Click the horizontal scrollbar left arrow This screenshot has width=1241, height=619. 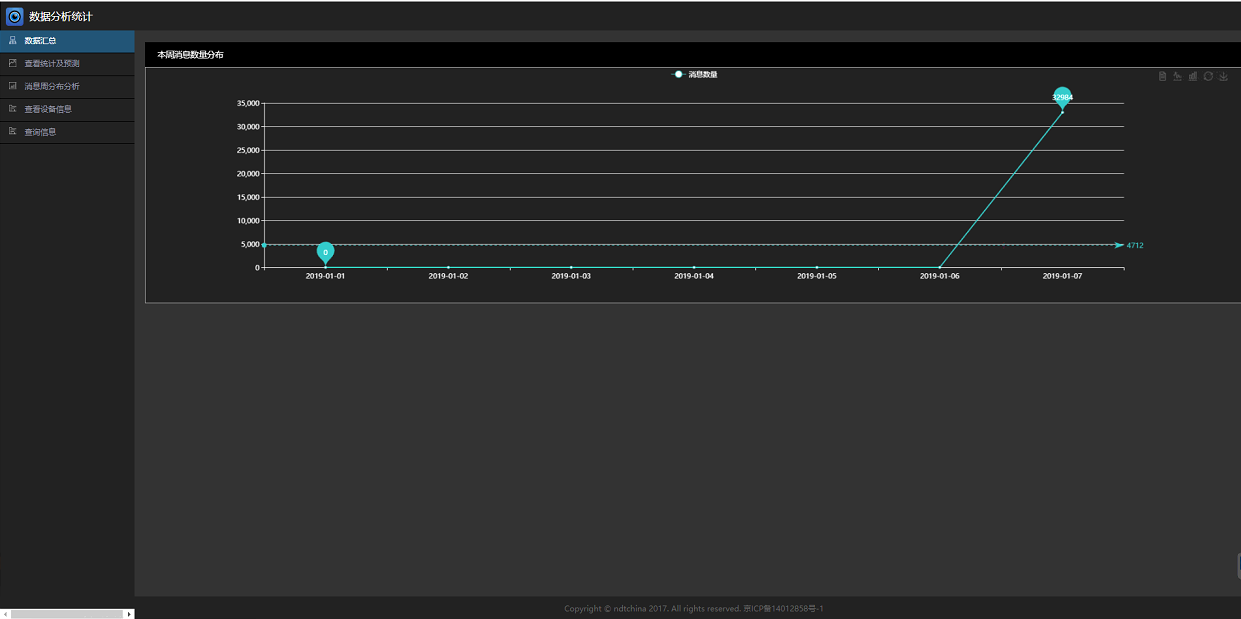click(x=5, y=613)
